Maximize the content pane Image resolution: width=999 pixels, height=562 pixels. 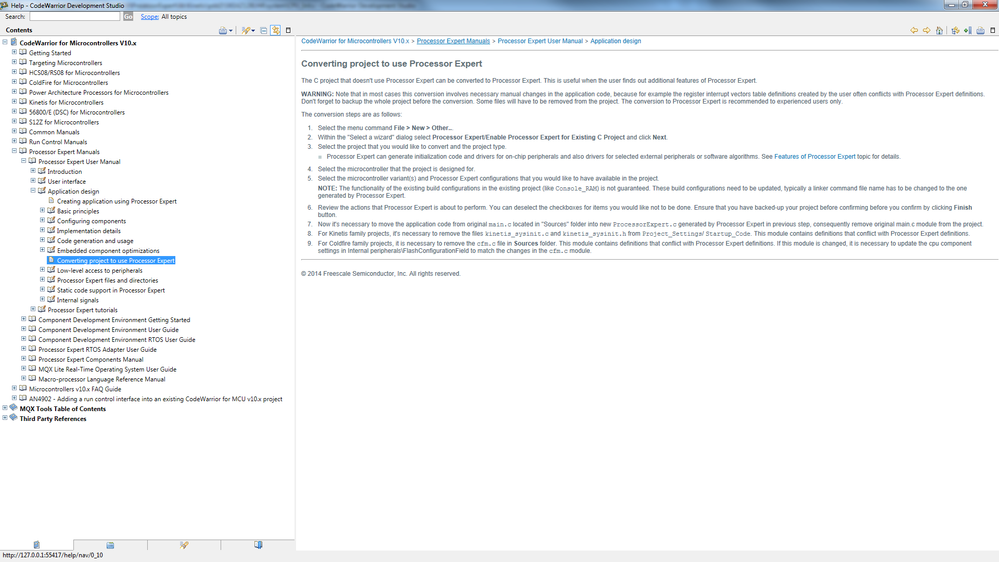(x=993, y=30)
